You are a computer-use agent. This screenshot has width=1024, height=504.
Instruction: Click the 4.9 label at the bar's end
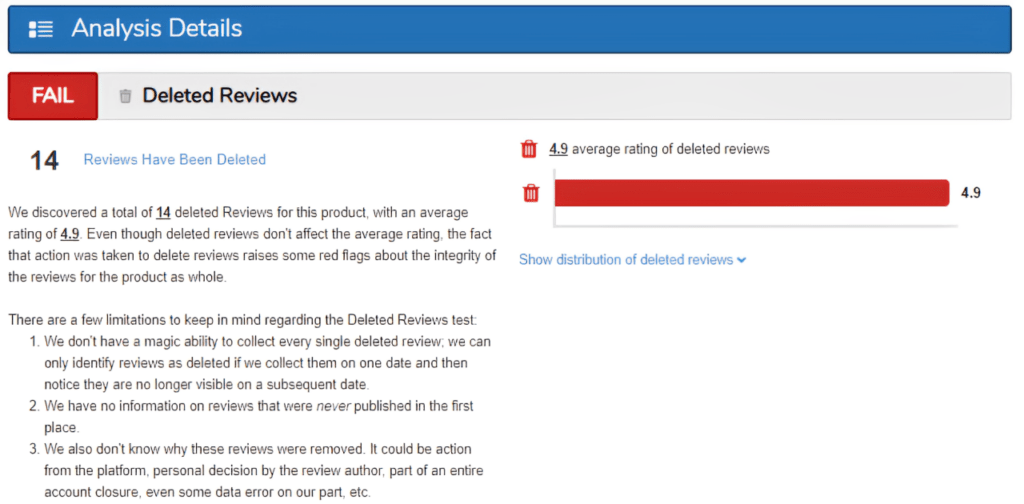point(970,193)
